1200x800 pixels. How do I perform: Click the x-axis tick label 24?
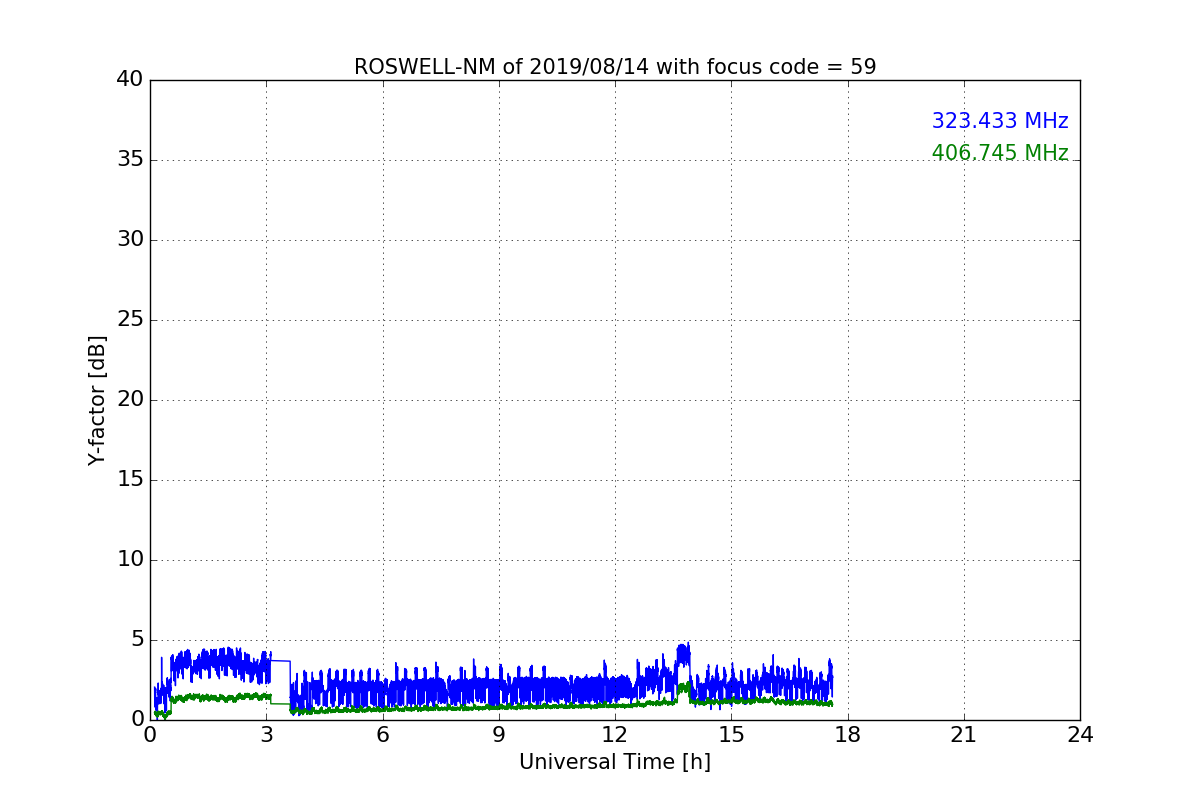point(1080,735)
